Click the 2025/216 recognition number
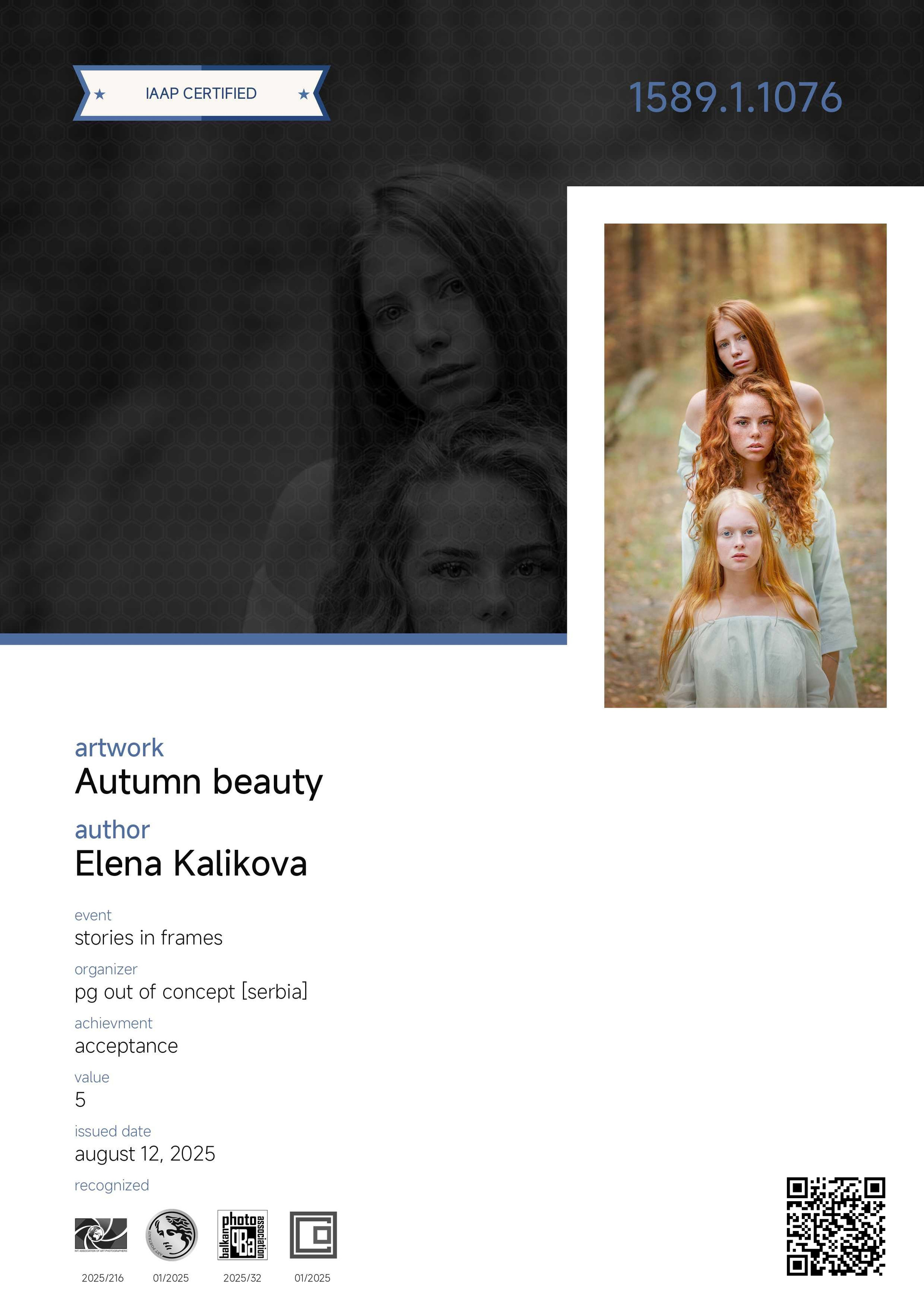 pyautogui.click(x=103, y=1278)
